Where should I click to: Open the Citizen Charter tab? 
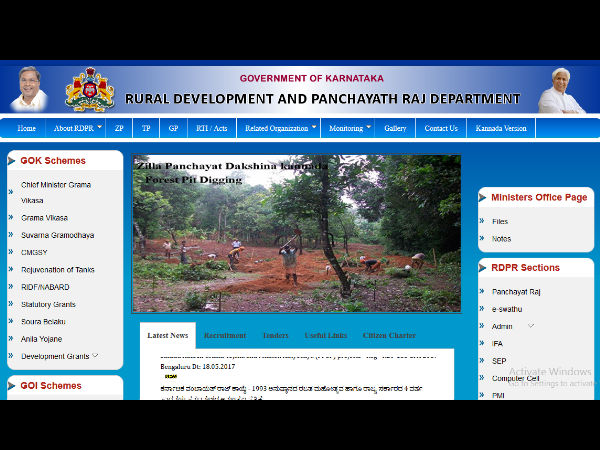(x=389, y=336)
